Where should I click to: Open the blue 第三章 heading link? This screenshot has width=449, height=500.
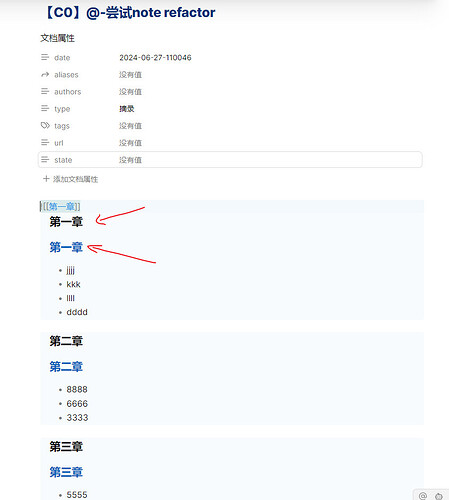coord(66,472)
